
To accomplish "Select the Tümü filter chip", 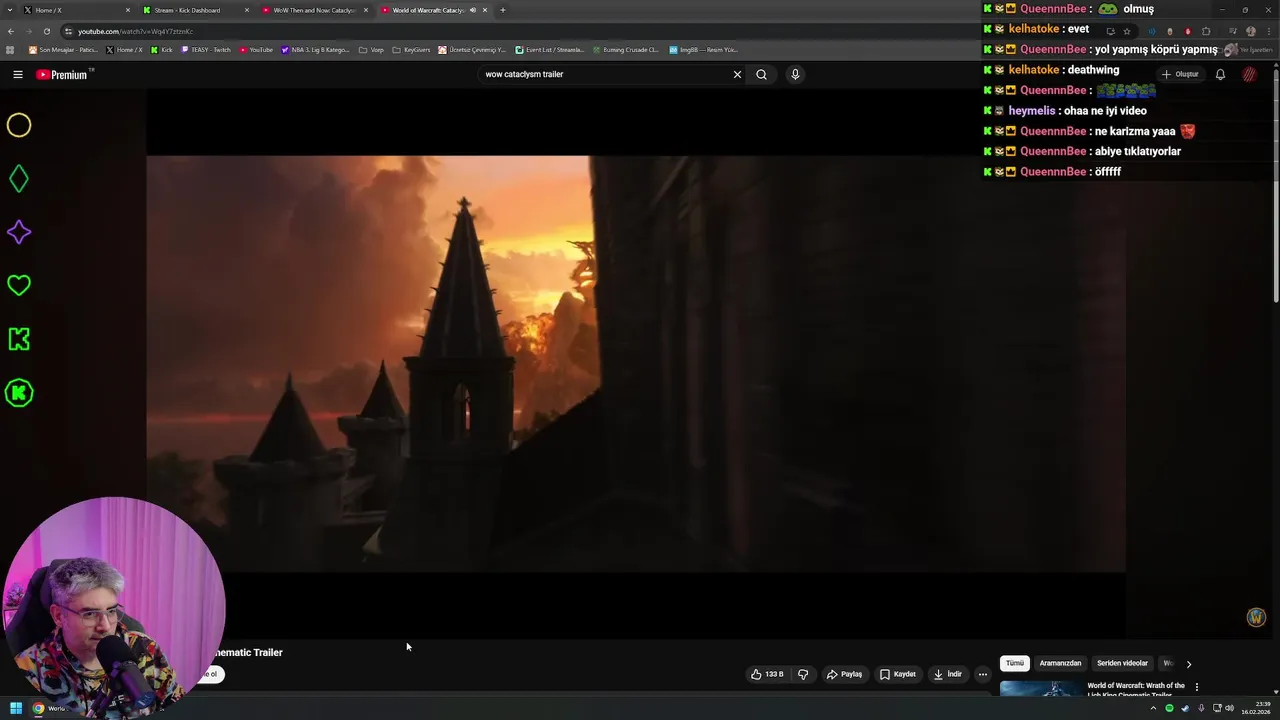I will [x=1014, y=663].
